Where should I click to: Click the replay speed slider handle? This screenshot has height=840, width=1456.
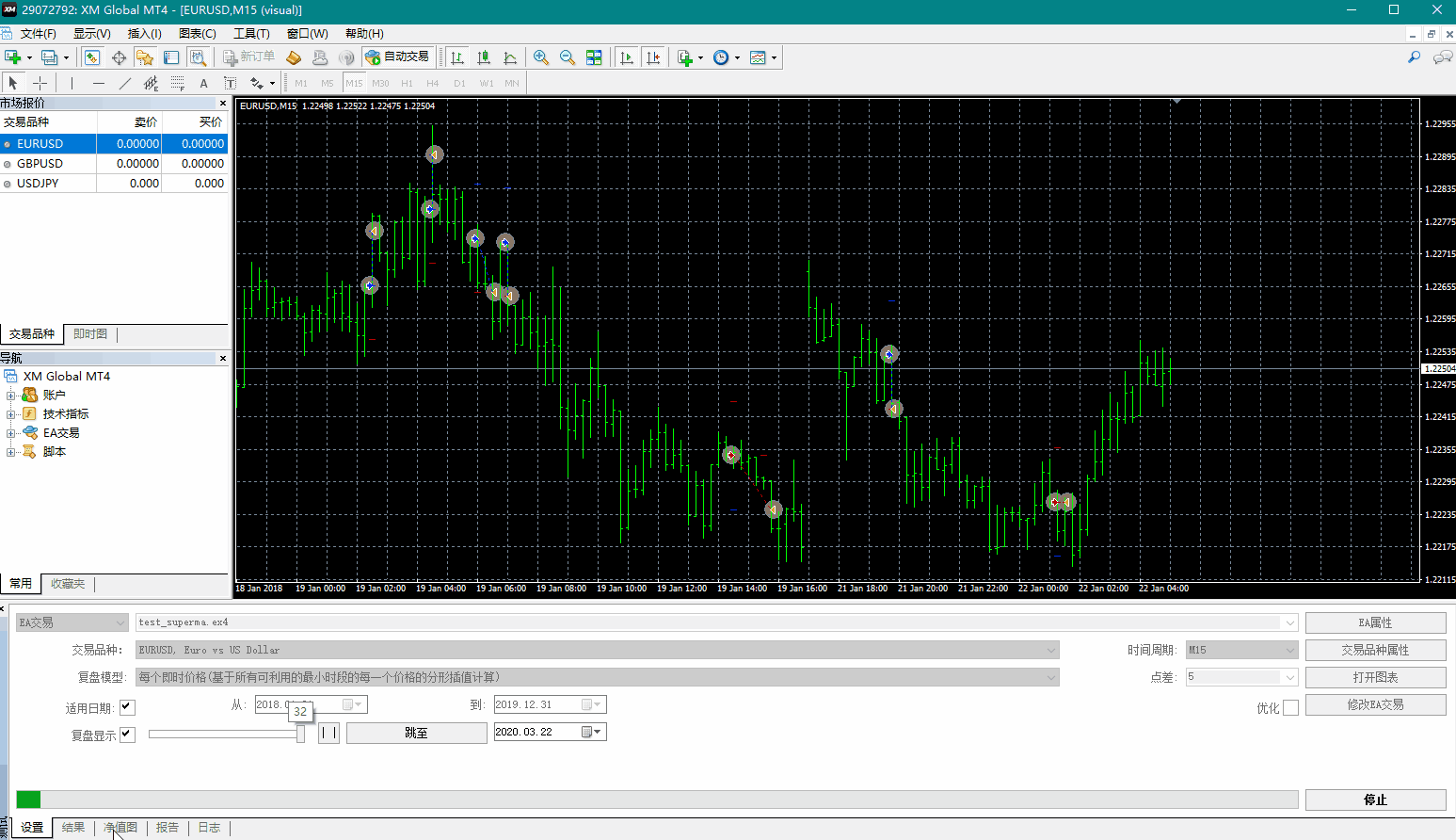[x=301, y=734]
